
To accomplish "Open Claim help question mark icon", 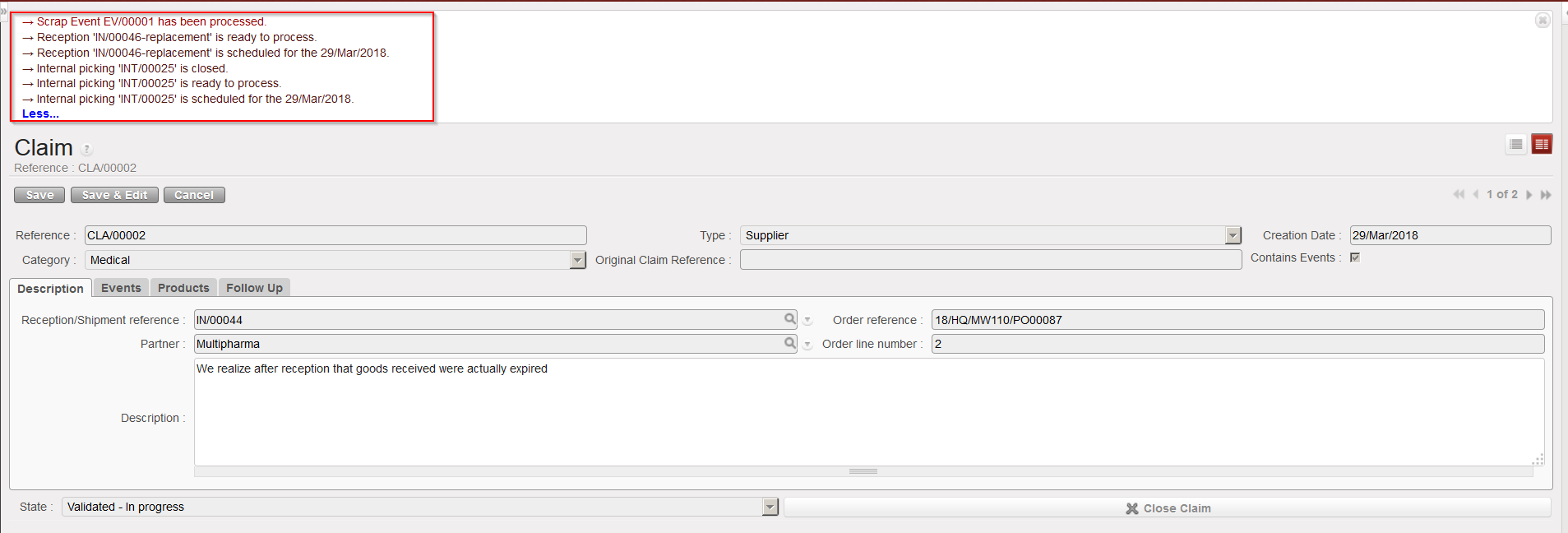I will [x=86, y=150].
